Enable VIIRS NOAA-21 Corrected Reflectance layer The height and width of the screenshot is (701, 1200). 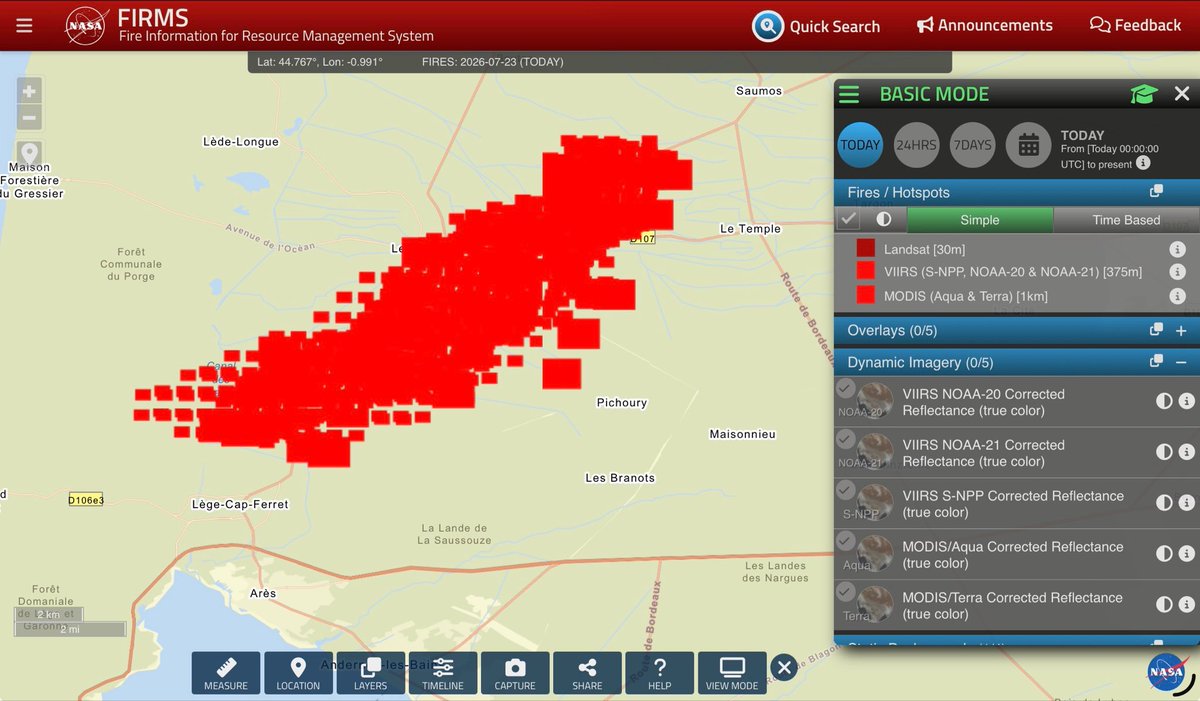(846, 438)
